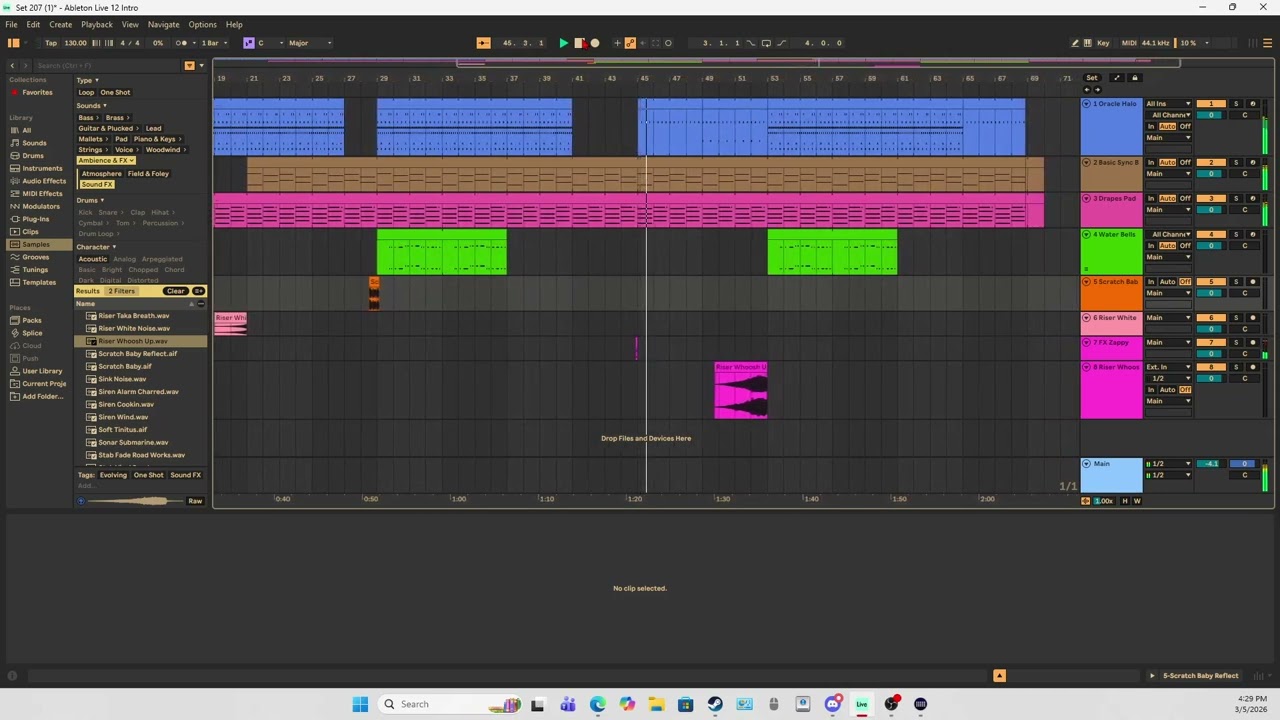1280x720 pixels.
Task: Click Add Folder in Places
Action: coord(42,396)
